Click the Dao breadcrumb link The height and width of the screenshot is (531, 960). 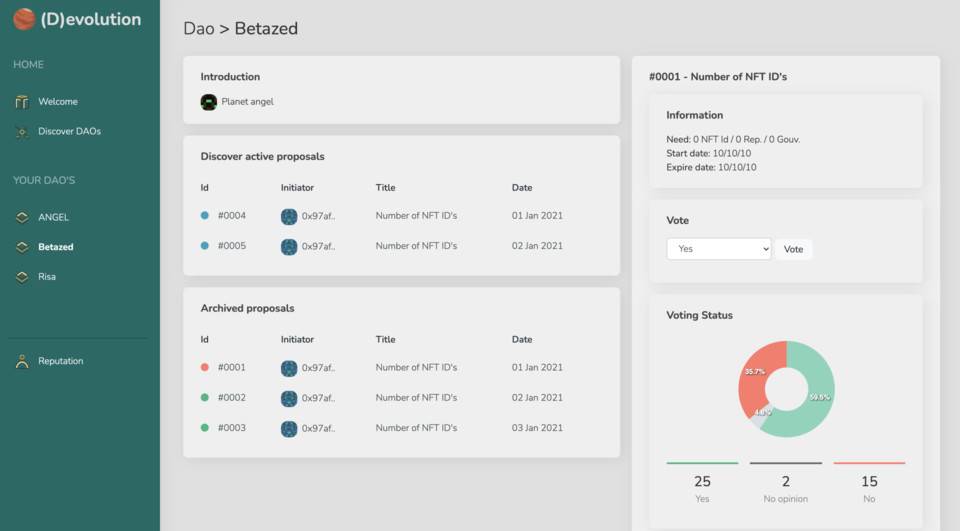click(199, 28)
